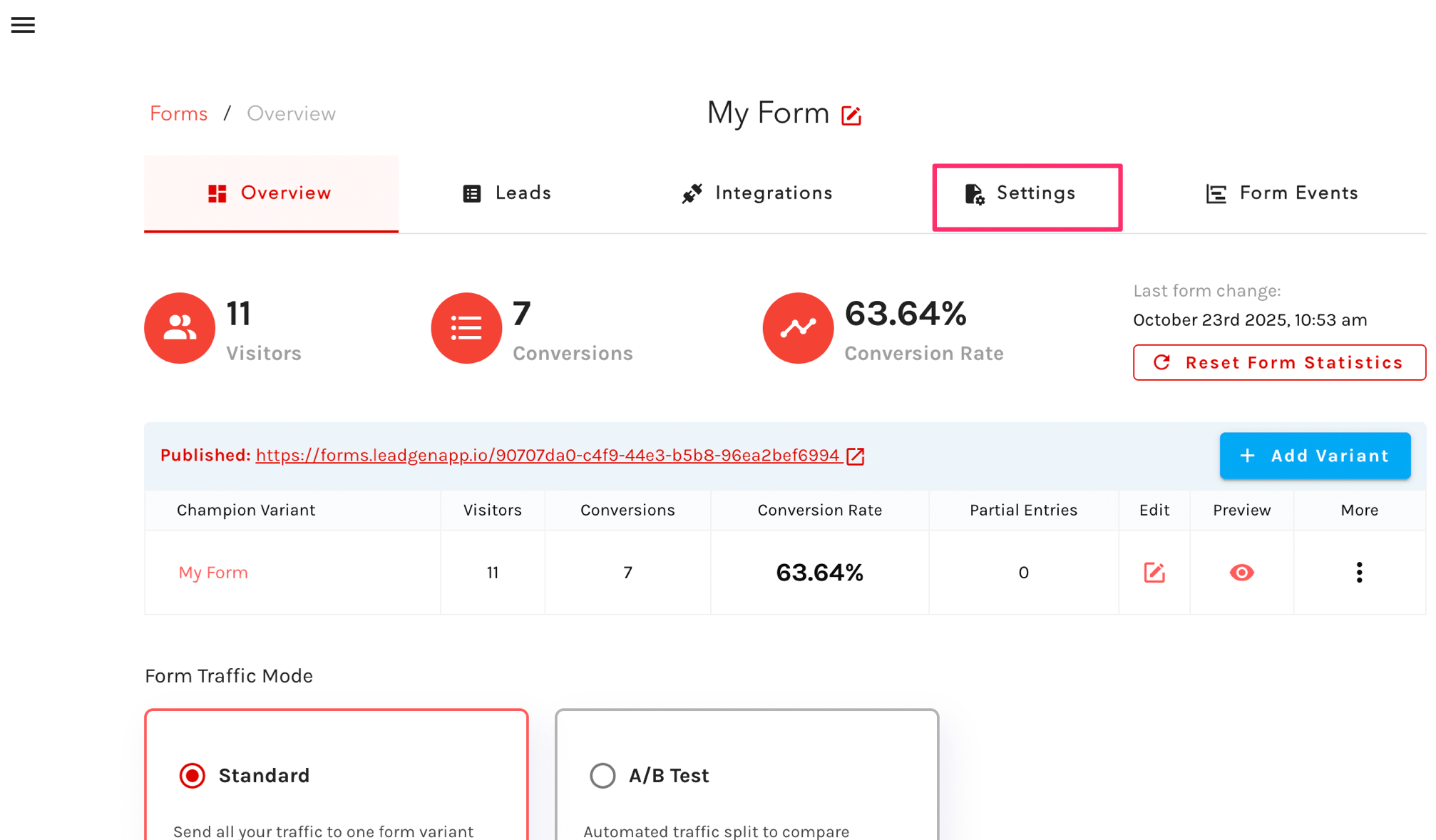Screen dimensions: 1436x840
Task: Click the Conversion Rate chart icon
Action: pos(798,328)
